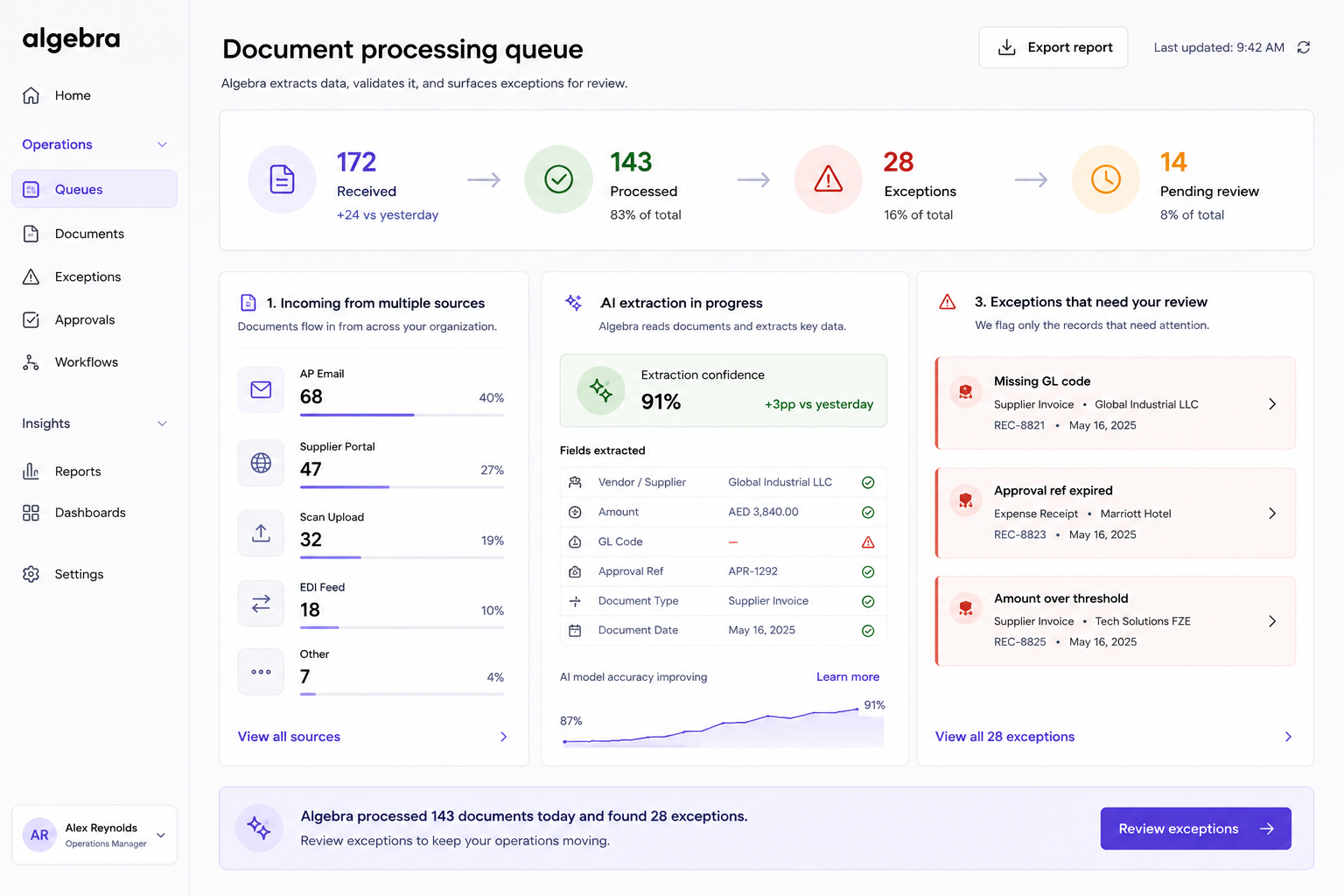Viewport: 1344px width, 896px height.
Task: Click the AP Email 40% progress bar
Action: coord(402,415)
